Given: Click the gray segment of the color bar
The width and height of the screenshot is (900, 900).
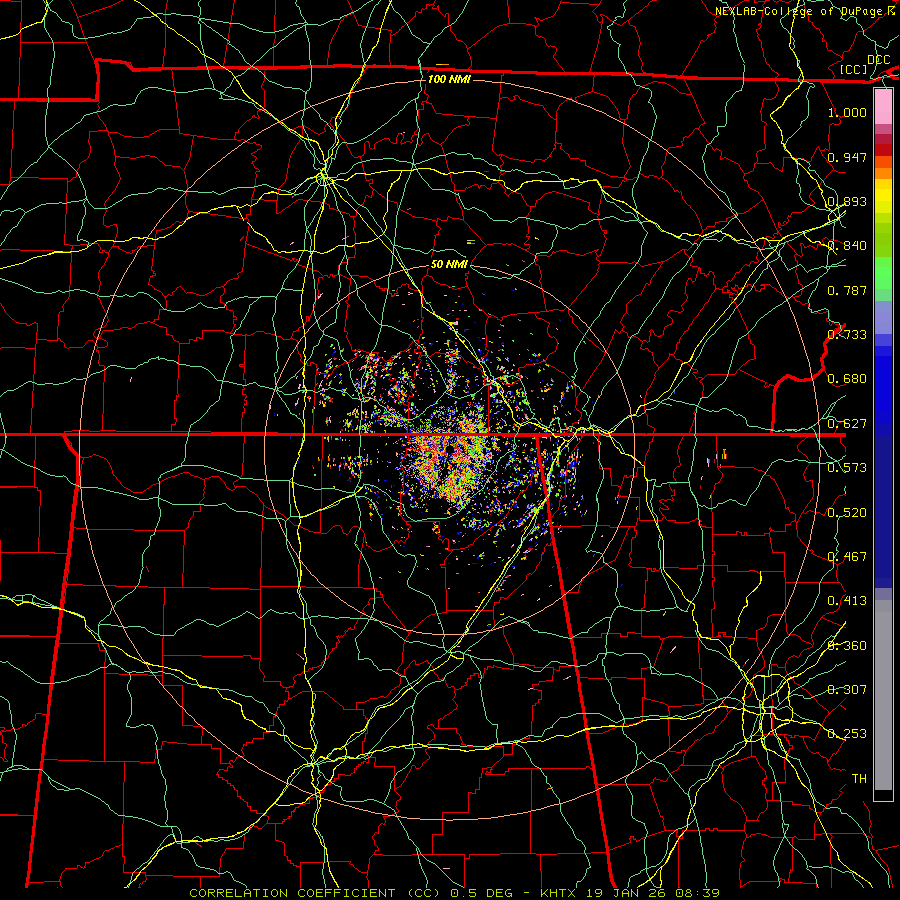Looking at the screenshot, I should pyautogui.click(x=883, y=695).
